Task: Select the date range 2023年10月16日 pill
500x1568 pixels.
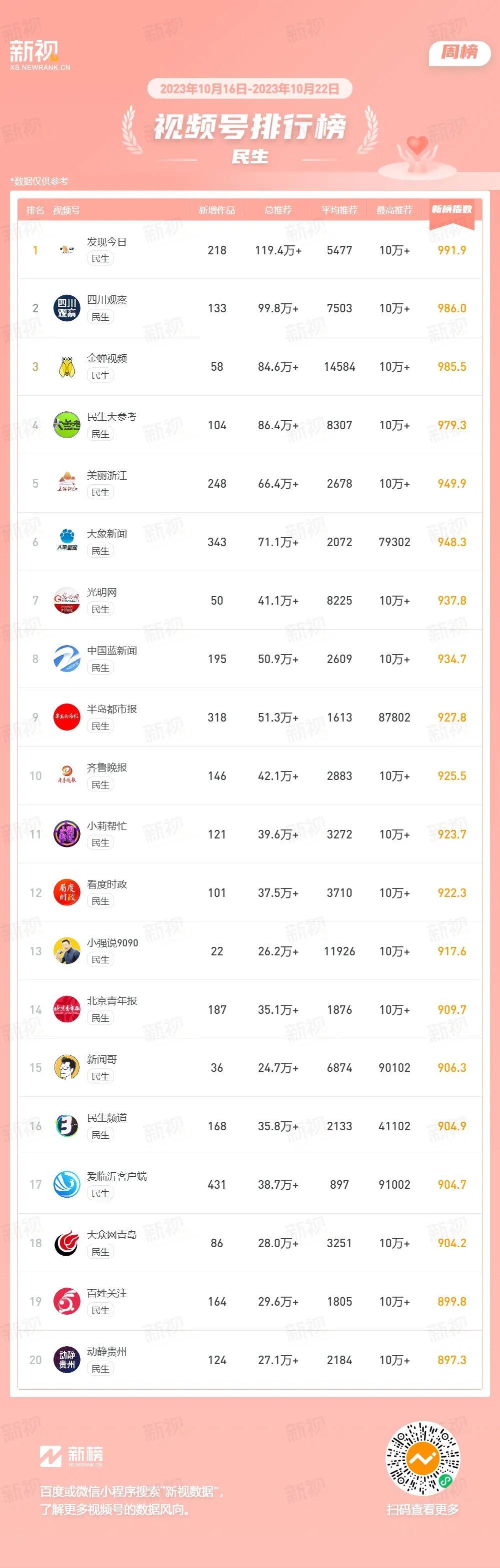Action: pyautogui.click(x=249, y=89)
